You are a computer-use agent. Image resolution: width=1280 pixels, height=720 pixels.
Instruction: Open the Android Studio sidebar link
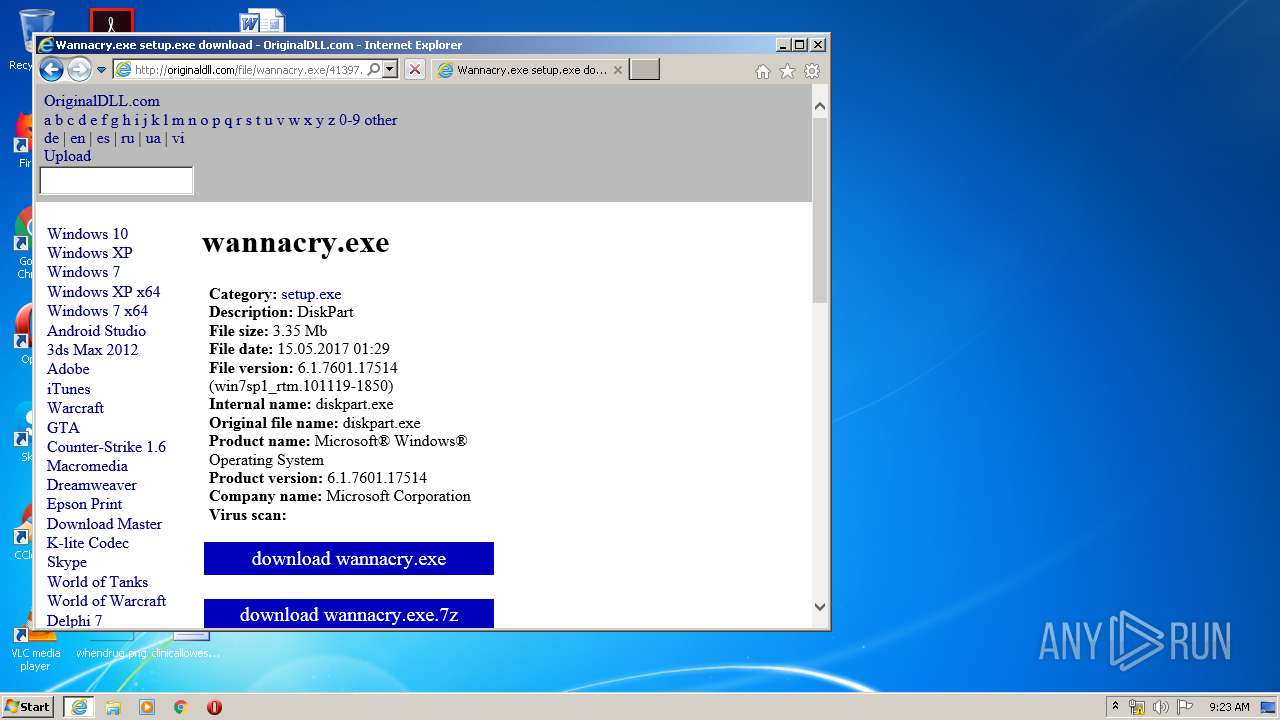(x=96, y=331)
